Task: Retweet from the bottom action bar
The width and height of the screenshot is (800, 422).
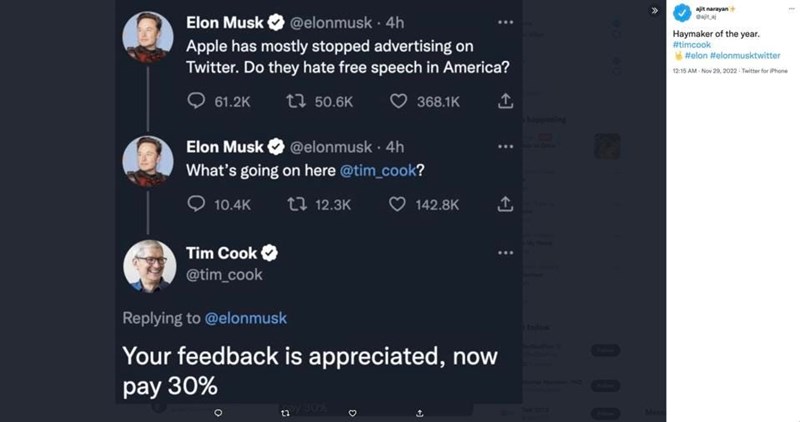Action: 285,412
